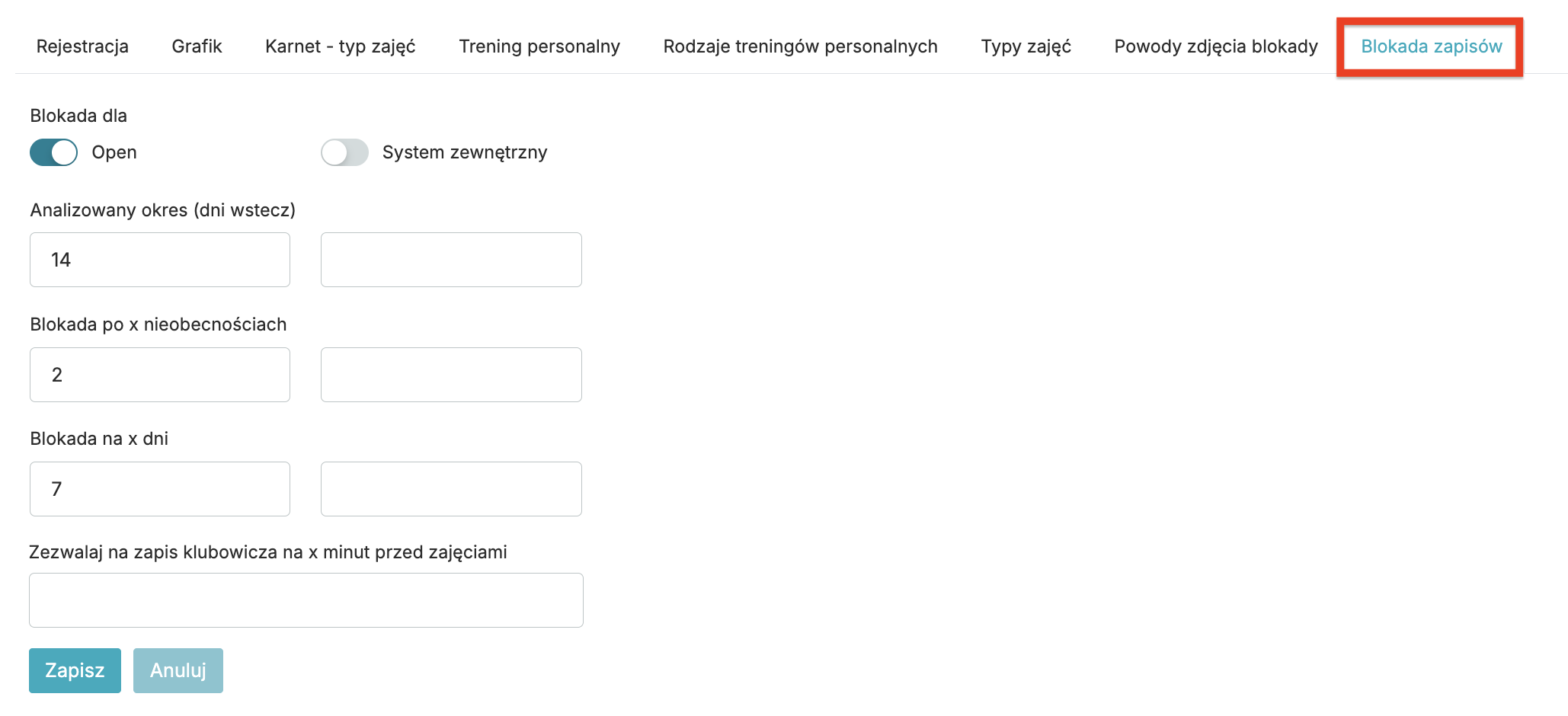This screenshot has height=716, width=1568.
Task: Click the minutes before class input field
Action: click(306, 600)
